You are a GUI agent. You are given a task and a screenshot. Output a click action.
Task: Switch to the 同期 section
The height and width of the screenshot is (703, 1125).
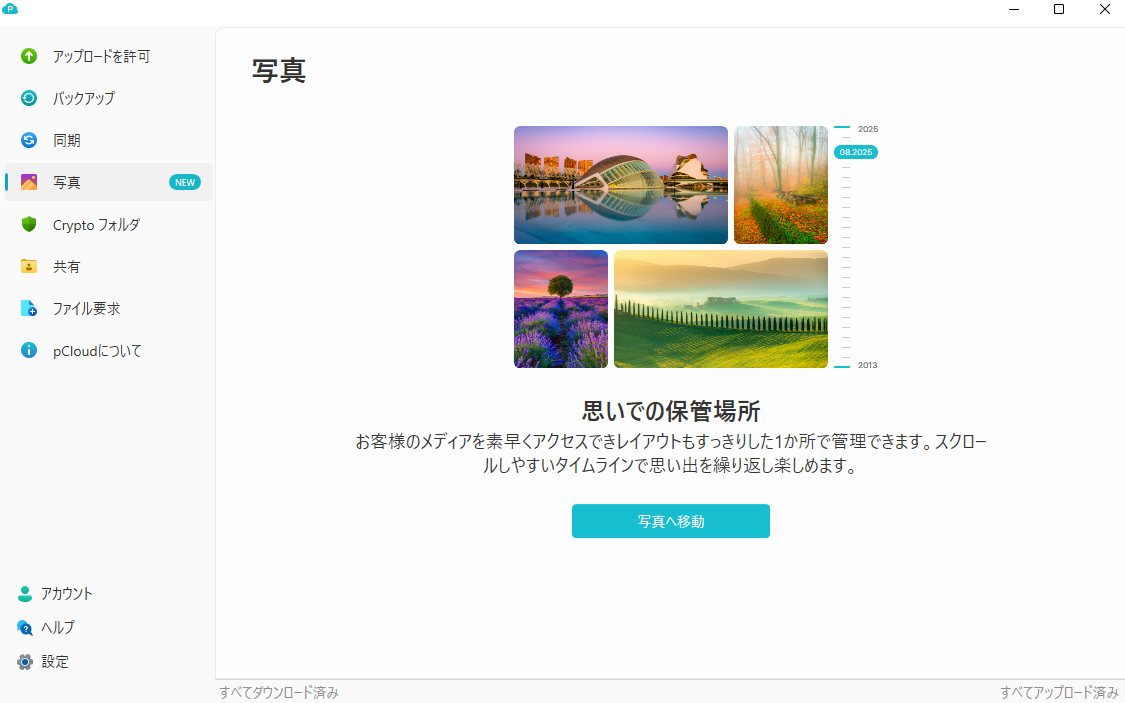click(x=109, y=140)
